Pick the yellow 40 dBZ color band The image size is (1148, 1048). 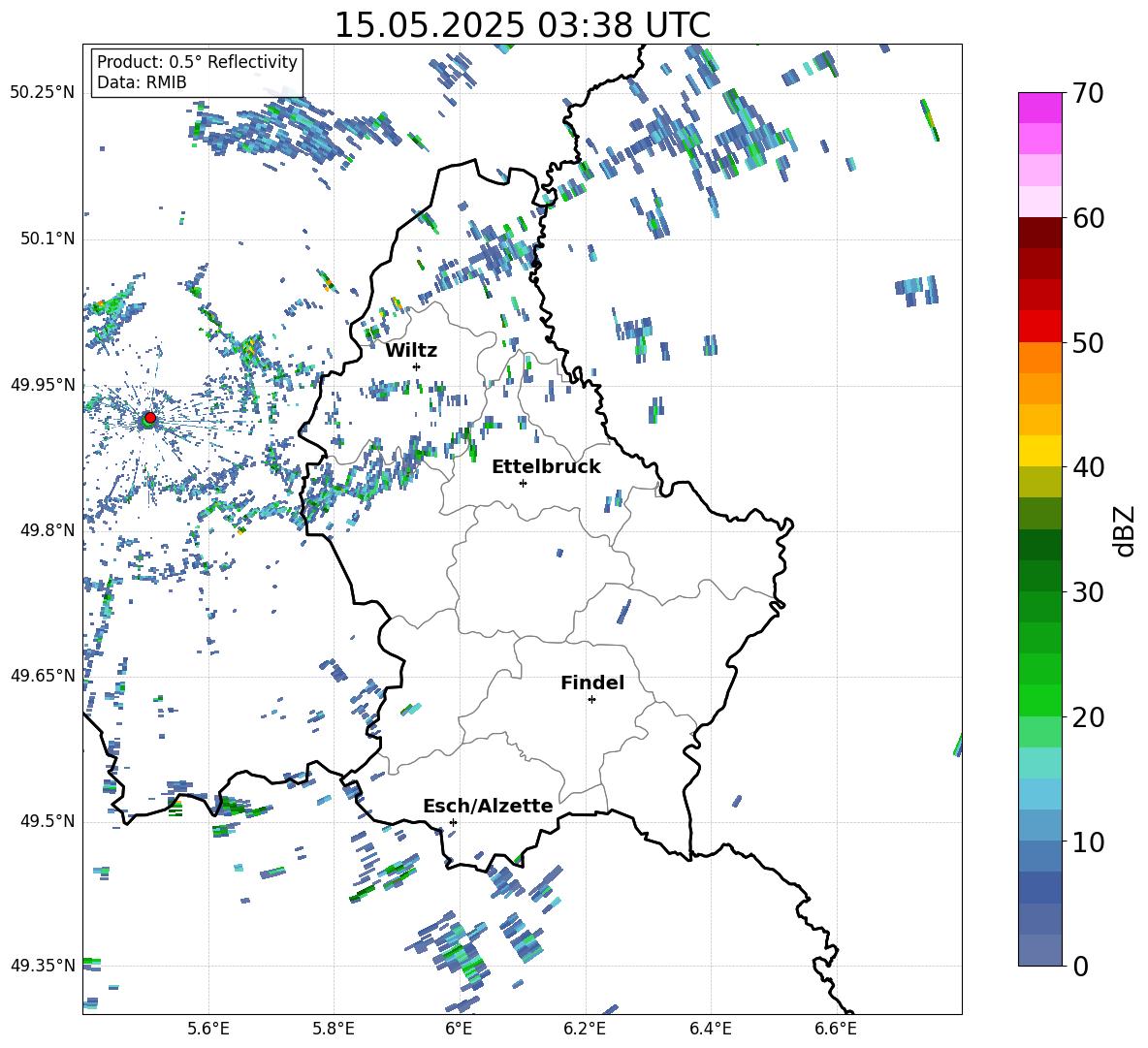(x=1040, y=451)
